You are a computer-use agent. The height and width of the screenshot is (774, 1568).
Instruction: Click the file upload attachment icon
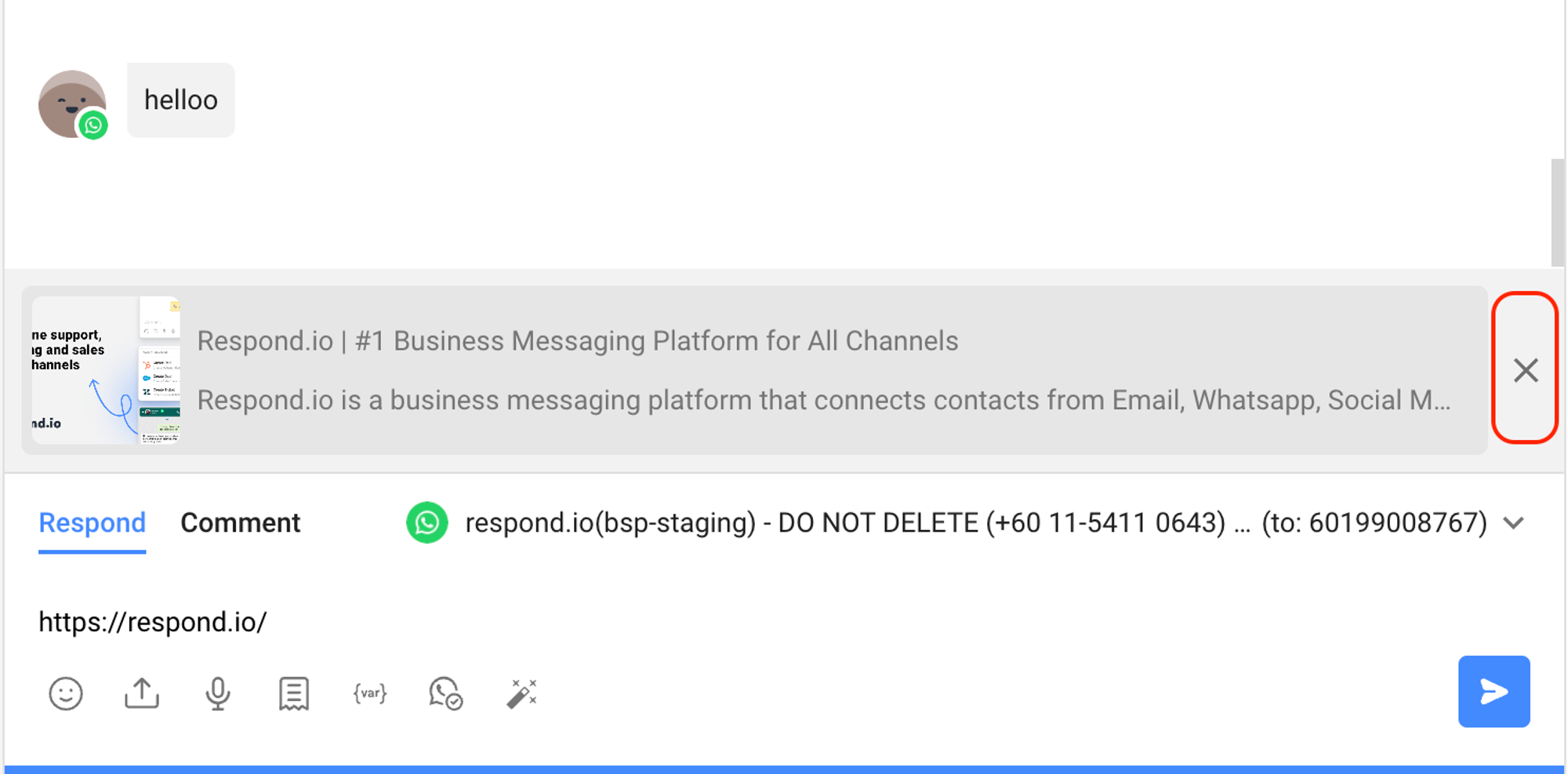point(142,694)
